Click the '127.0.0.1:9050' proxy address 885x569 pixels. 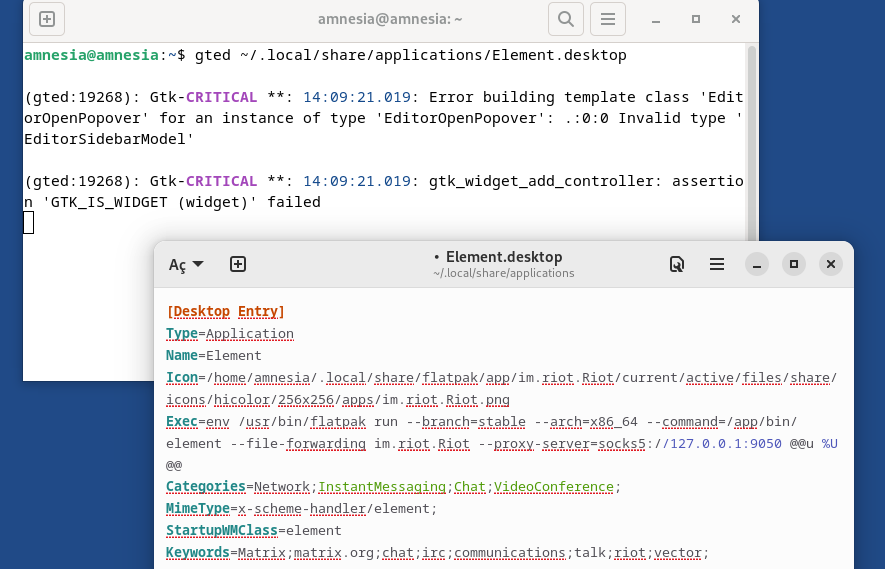[726, 444]
